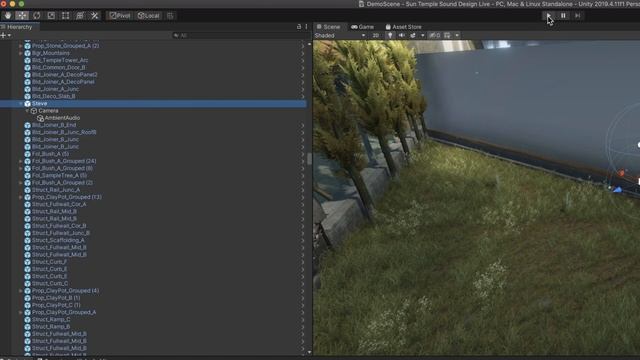Open the Shaded draw mode dropdown
The image size is (640, 360).
(340, 36)
